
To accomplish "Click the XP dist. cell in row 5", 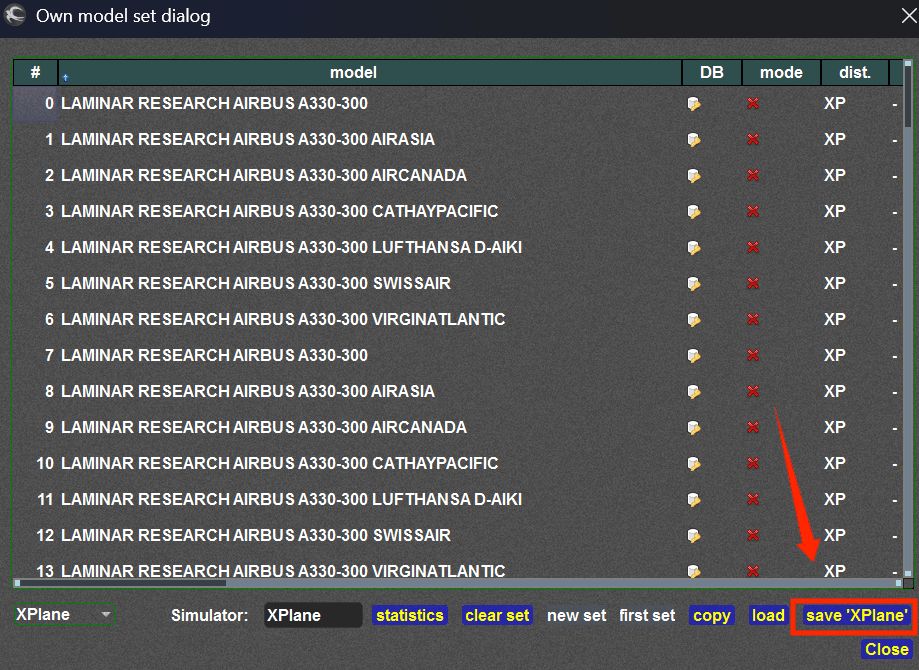I will [835, 284].
